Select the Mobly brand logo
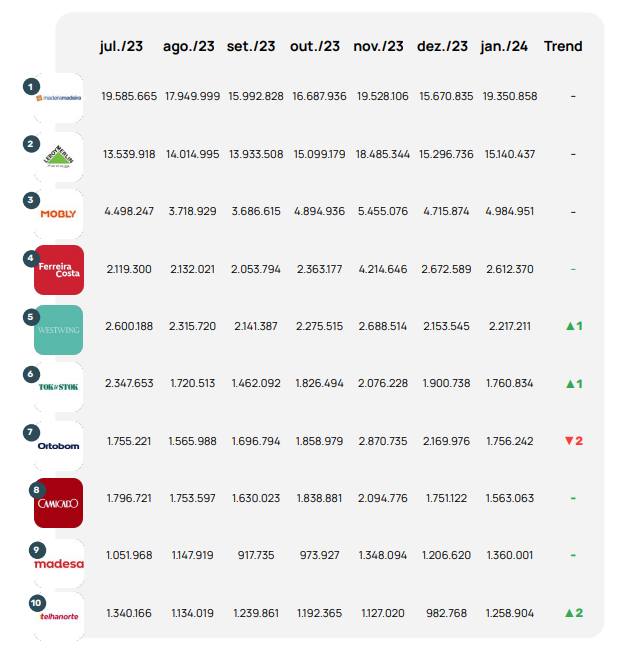This screenshot has width=624, height=656. 59,213
